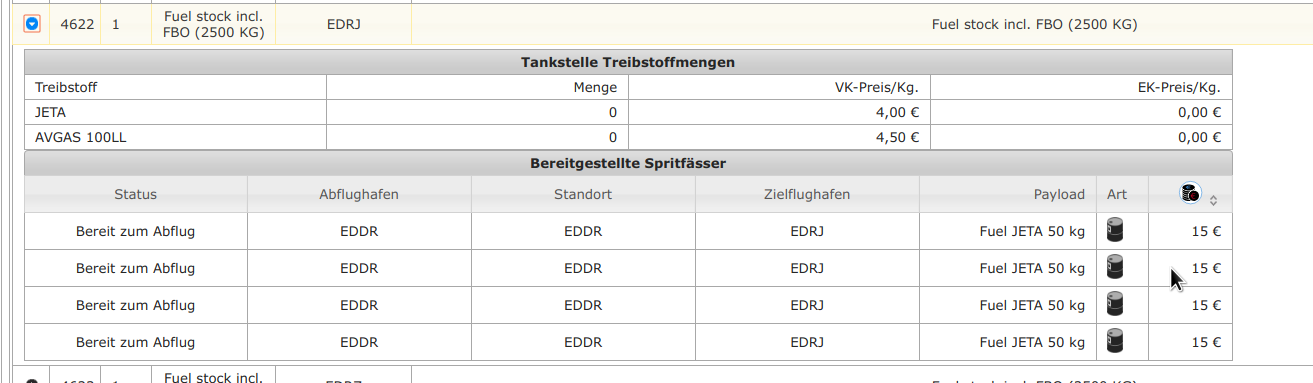
Task: Click the fuel barrel icon in last row
Action: pos(1116,342)
